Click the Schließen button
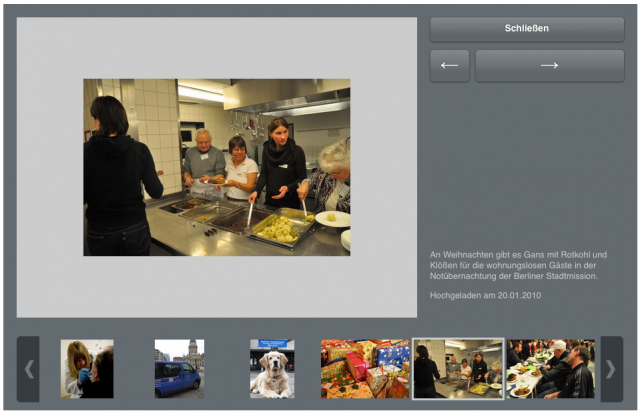Screen dimensions: 640x413 click(526, 29)
